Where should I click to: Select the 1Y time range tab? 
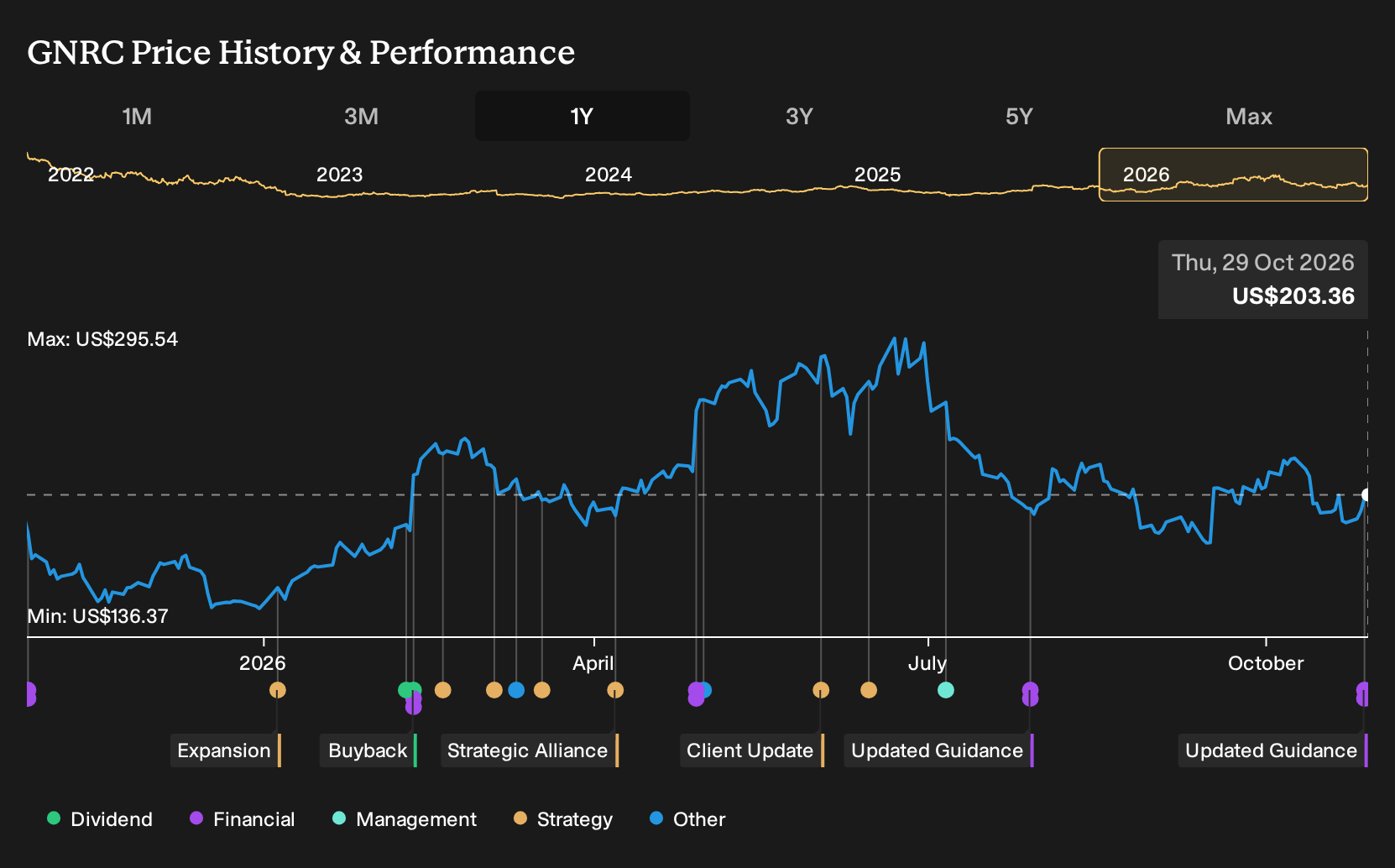582,116
